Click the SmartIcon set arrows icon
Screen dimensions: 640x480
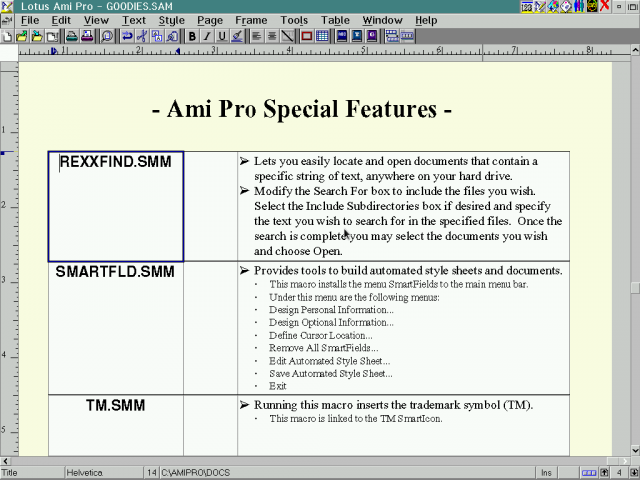point(392,36)
